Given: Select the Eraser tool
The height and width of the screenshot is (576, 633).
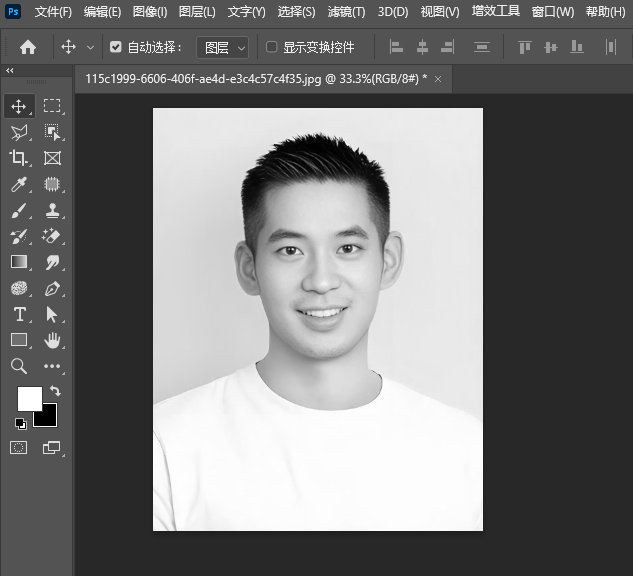Looking at the screenshot, I should pos(52,236).
